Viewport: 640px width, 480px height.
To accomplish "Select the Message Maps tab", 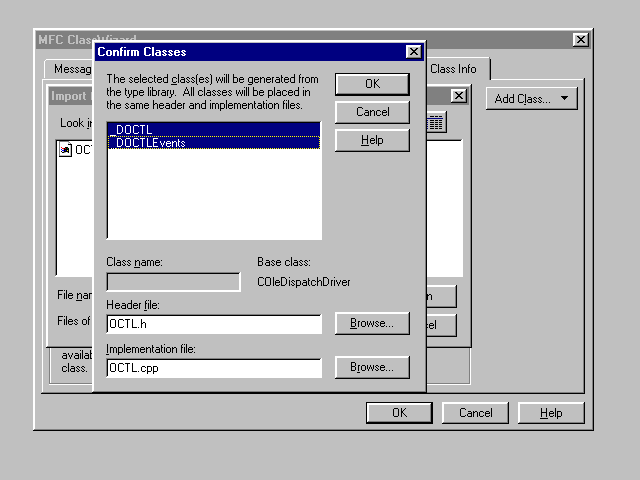I will [70, 69].
